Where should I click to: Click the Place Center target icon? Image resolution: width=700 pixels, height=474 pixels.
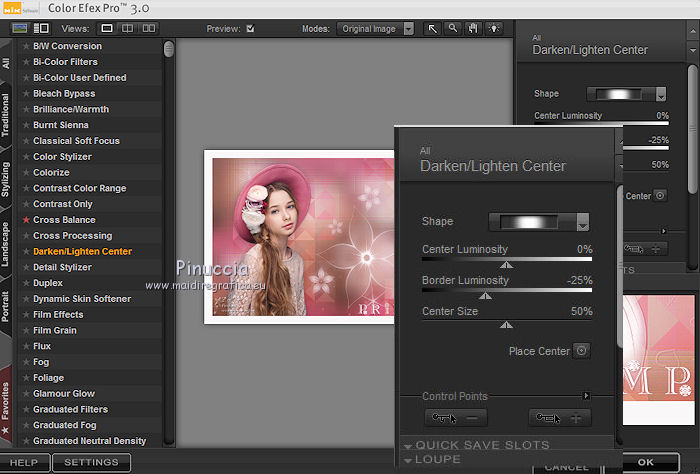581,351
